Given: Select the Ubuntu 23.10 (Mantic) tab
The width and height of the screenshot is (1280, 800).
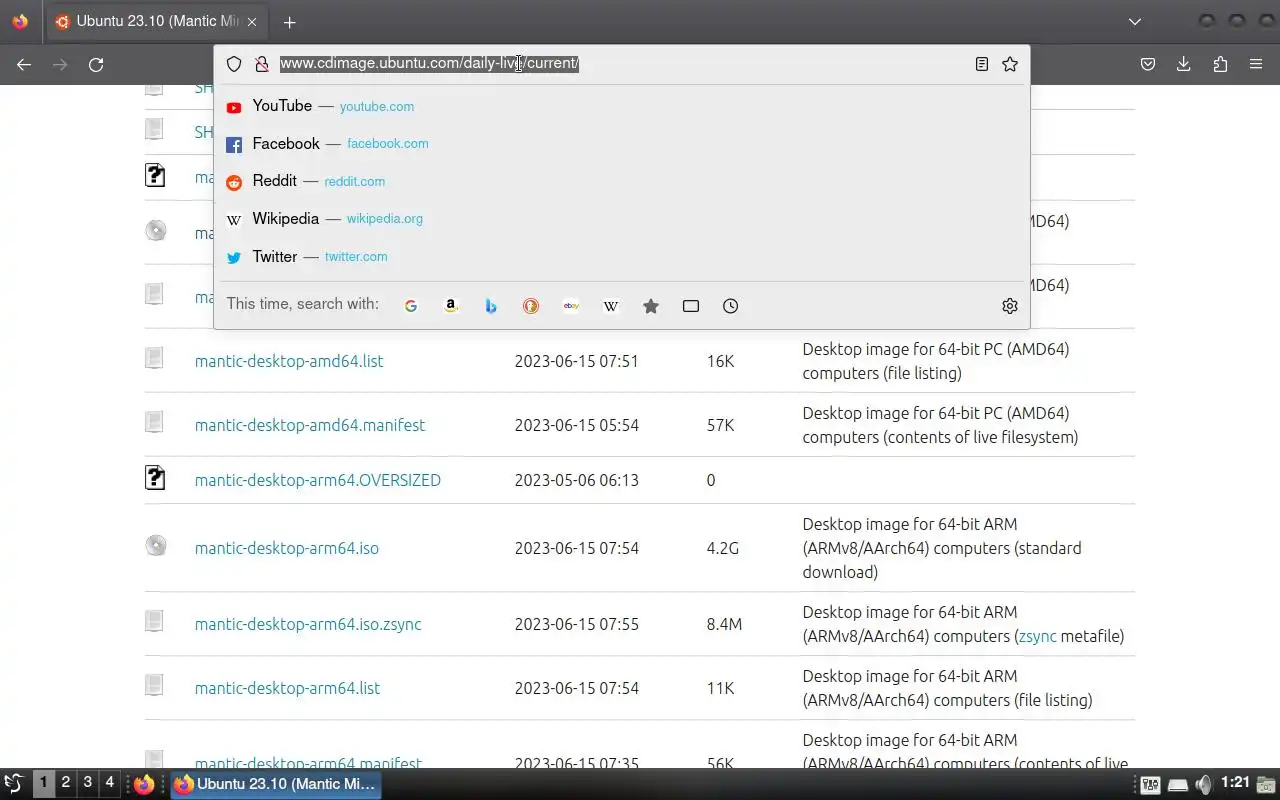Looking at the screenshot, I should coord(157,22).
